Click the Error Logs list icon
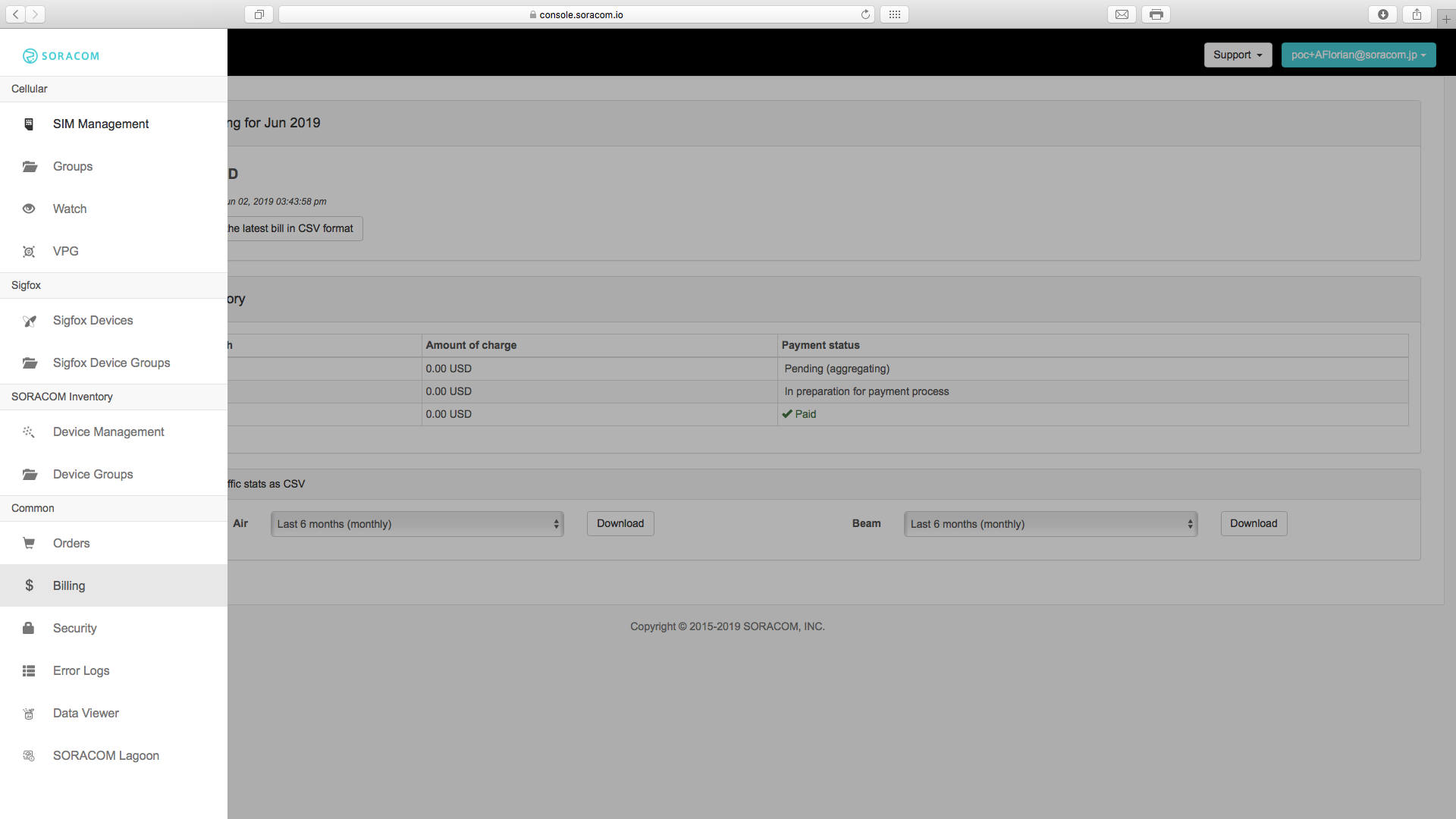Screen dimensions: 1456x819 pyautogui.click(x=29, y=670)
